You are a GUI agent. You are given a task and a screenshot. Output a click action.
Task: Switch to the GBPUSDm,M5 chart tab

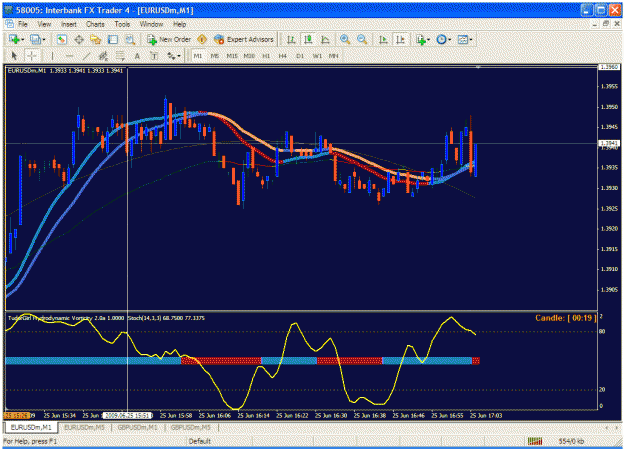tap(191, 427)
